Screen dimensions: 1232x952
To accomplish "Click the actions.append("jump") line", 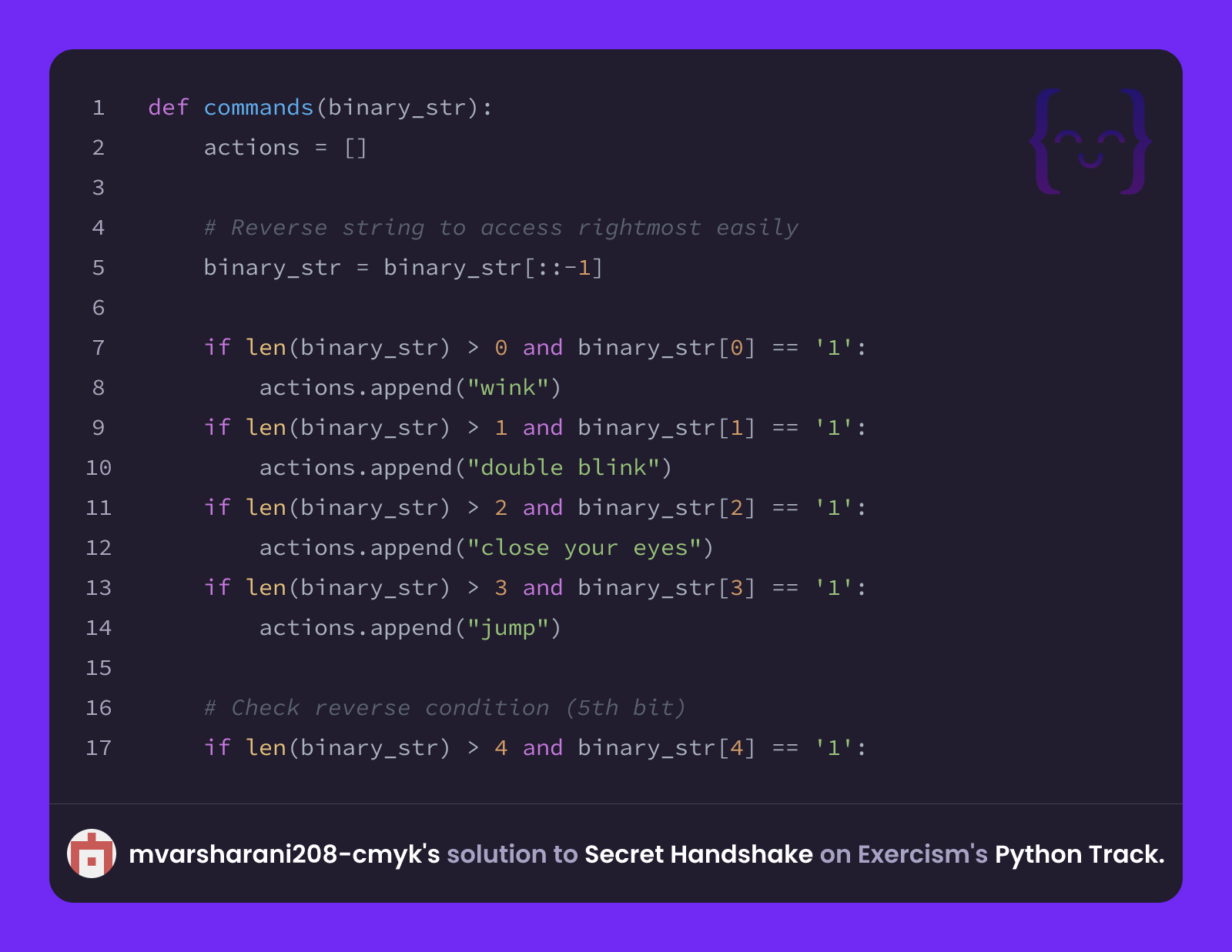I will [x=410, y=628].
